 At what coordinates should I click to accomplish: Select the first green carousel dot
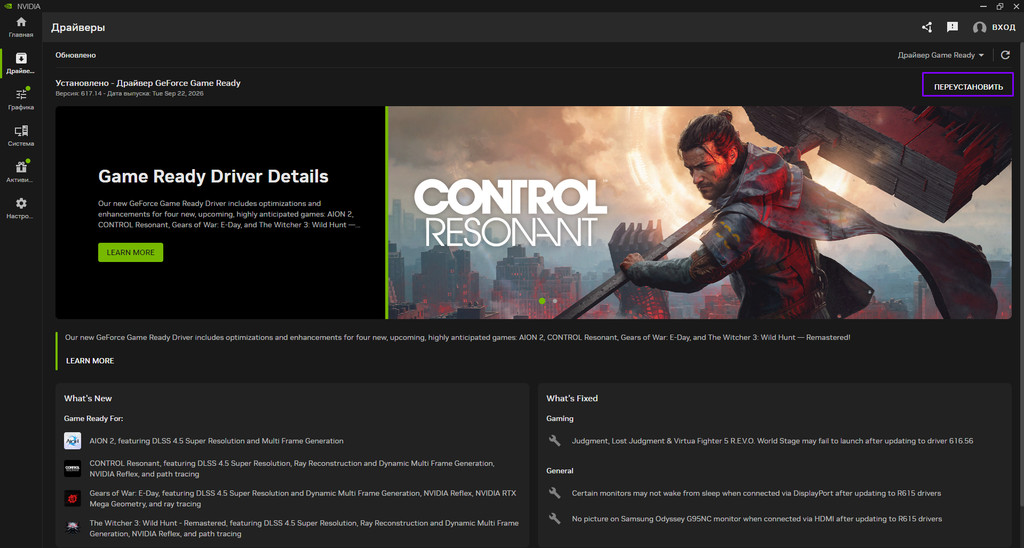tap(542, 301)
